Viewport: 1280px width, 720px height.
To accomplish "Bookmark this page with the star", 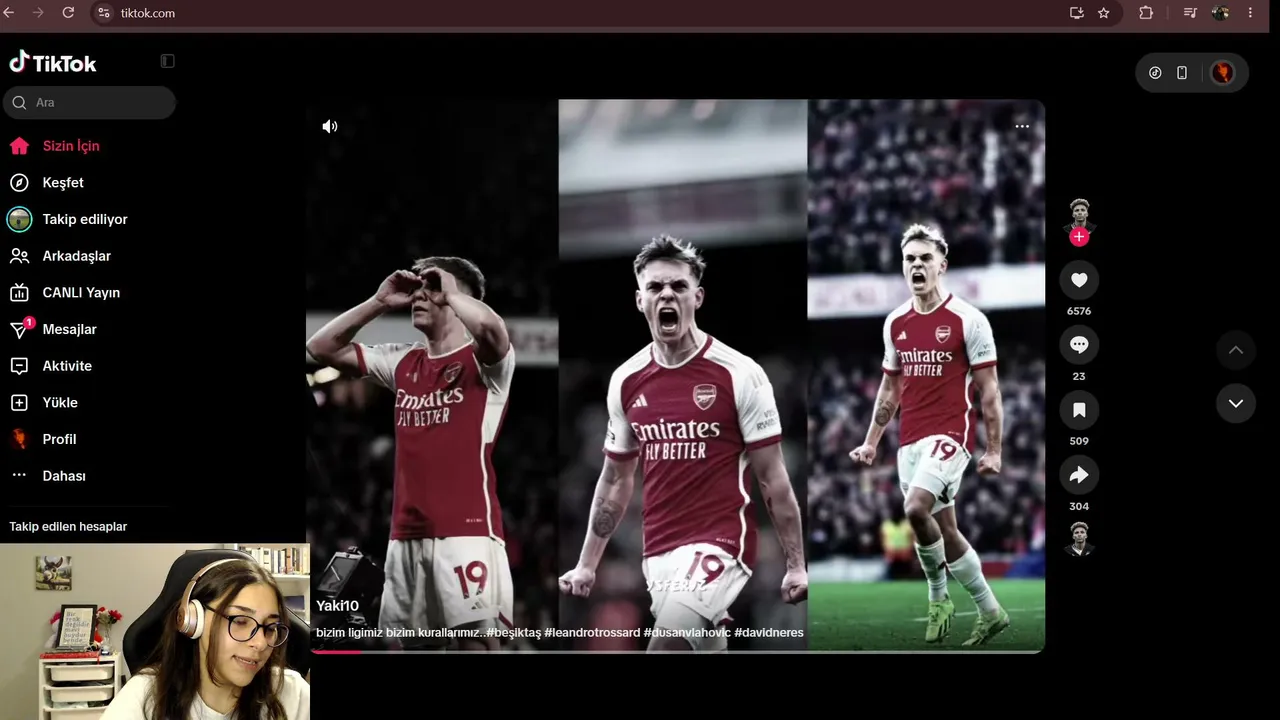I will coord(1104,13).
